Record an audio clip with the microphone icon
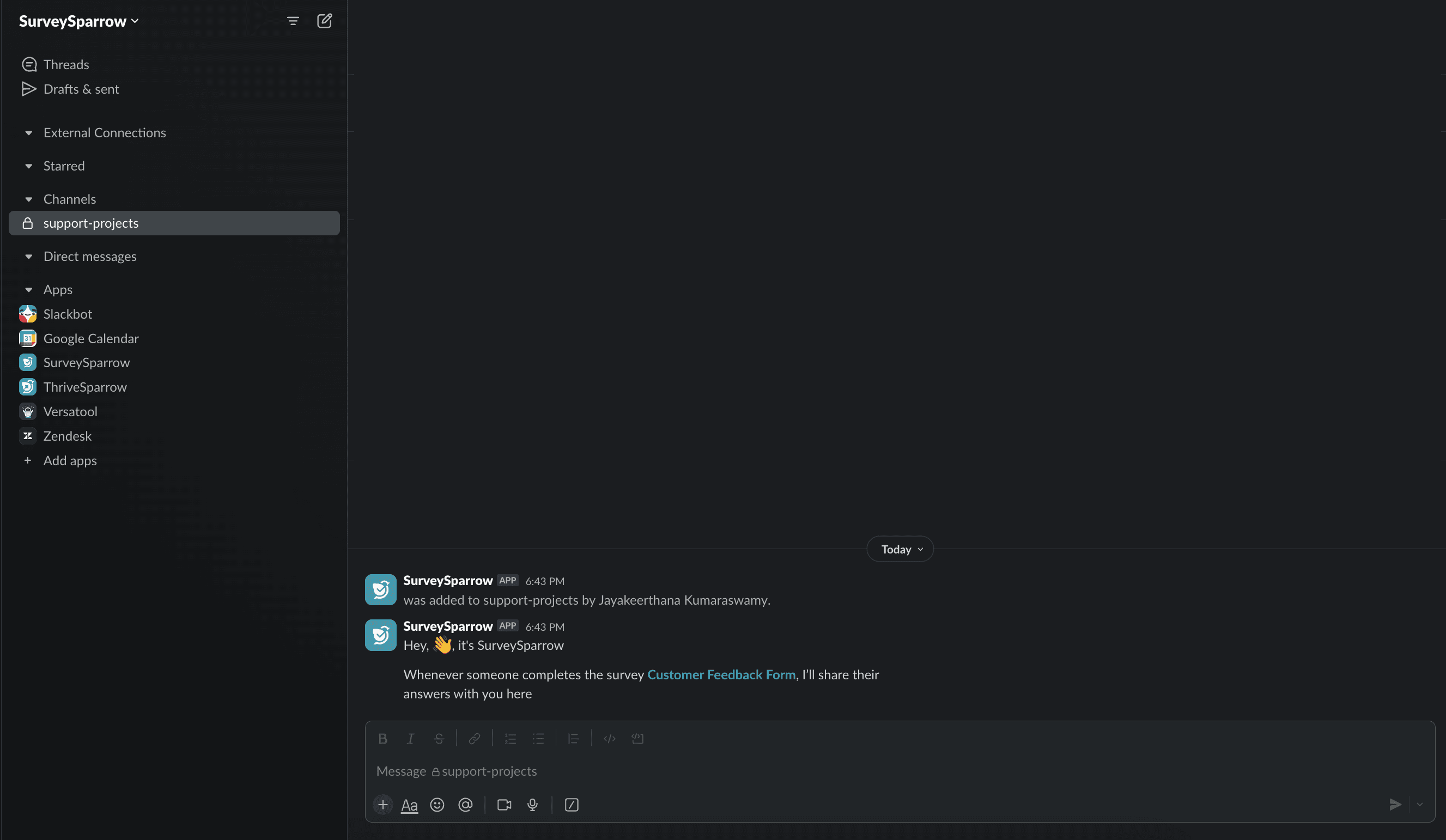 [x=532, y=805]
